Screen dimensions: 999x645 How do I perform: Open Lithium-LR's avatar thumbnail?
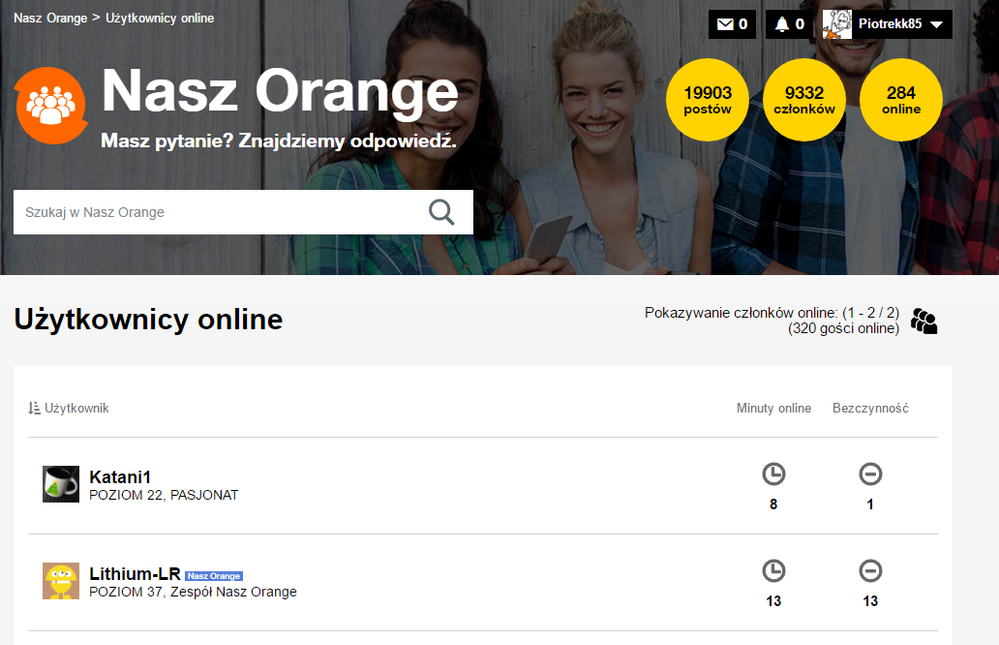click(x=61, y=581)
